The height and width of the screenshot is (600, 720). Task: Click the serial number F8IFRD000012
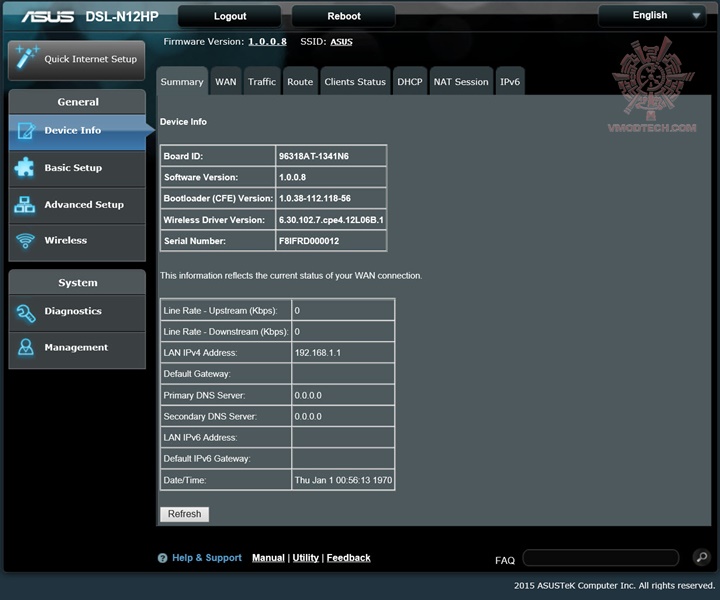(309, 241)
